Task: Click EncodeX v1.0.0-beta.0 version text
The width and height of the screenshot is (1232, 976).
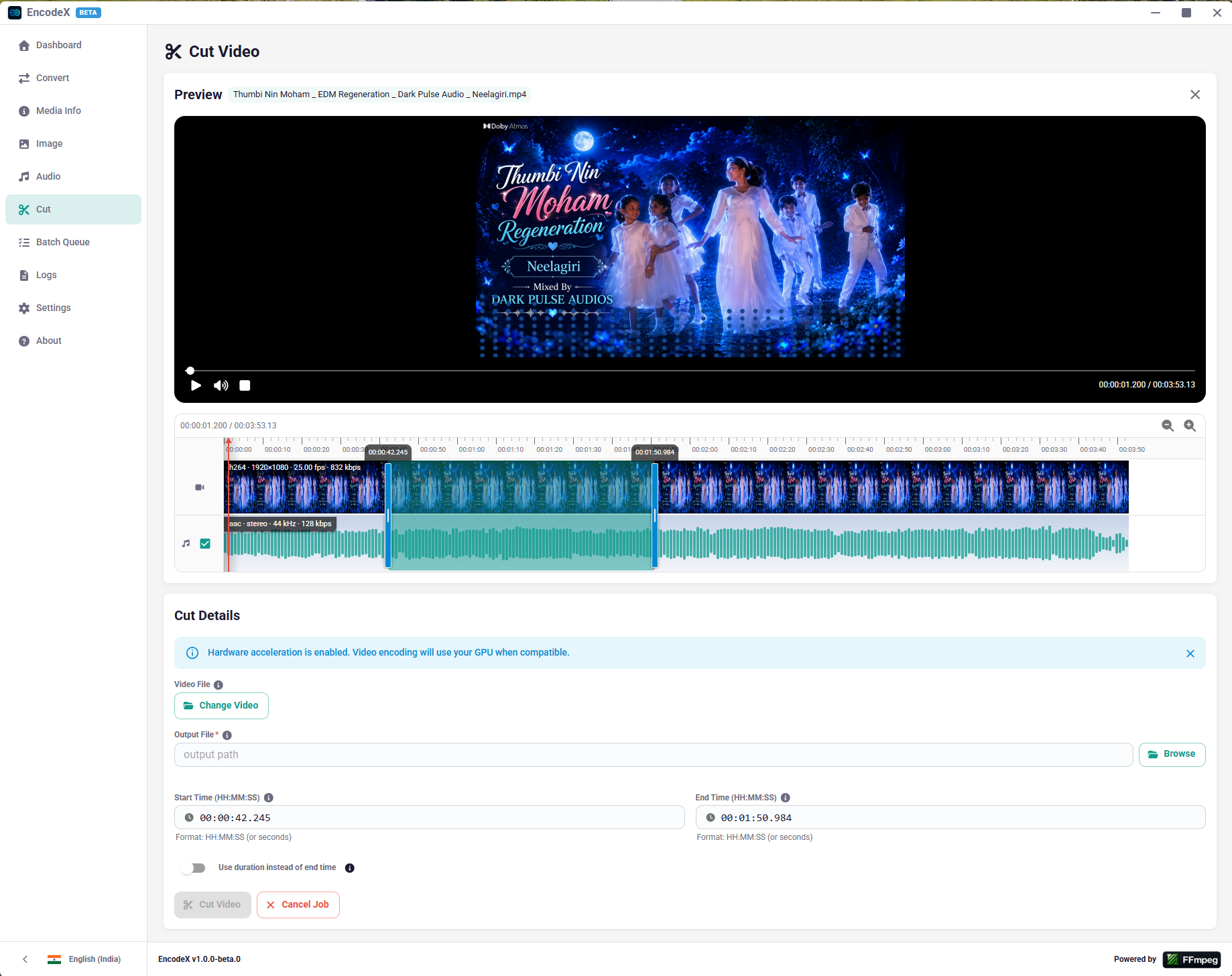Action: [x=199, y=959]
